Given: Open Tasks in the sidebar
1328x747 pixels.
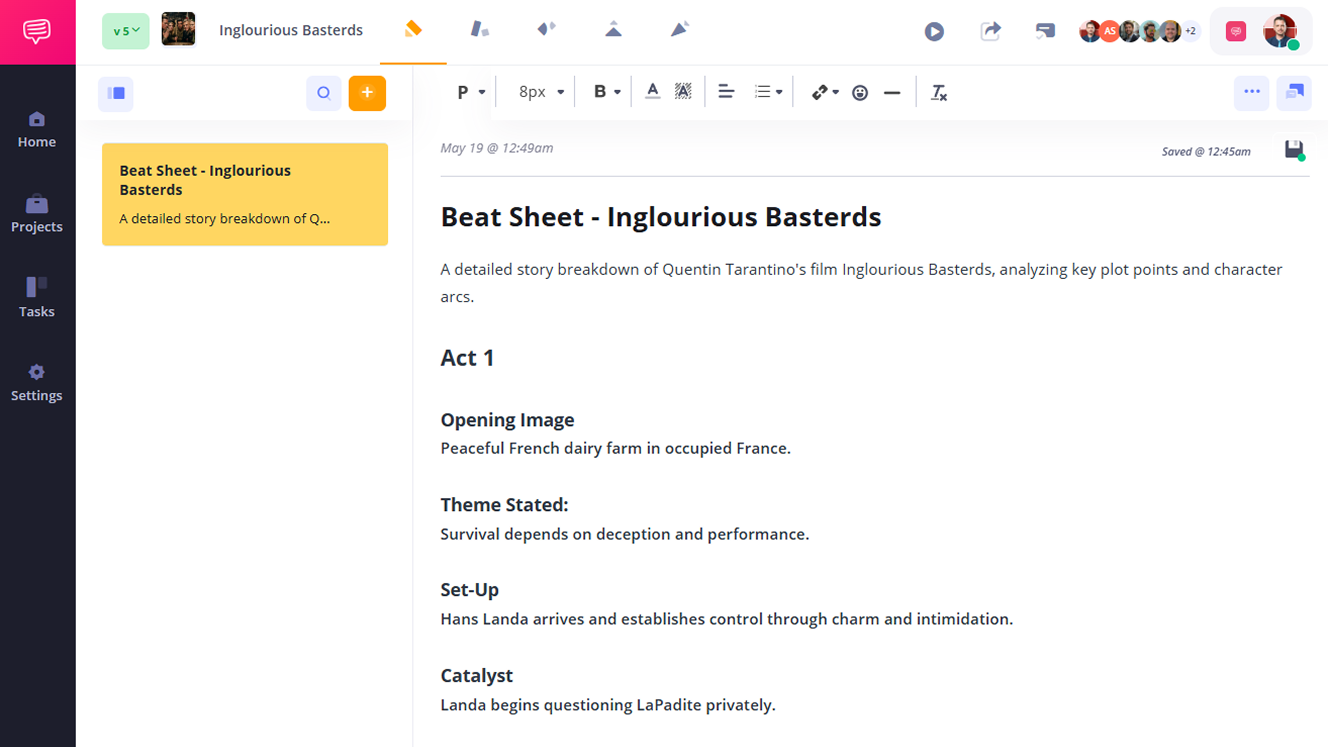Looking at the screenshot, I should [x=37, y=298].
